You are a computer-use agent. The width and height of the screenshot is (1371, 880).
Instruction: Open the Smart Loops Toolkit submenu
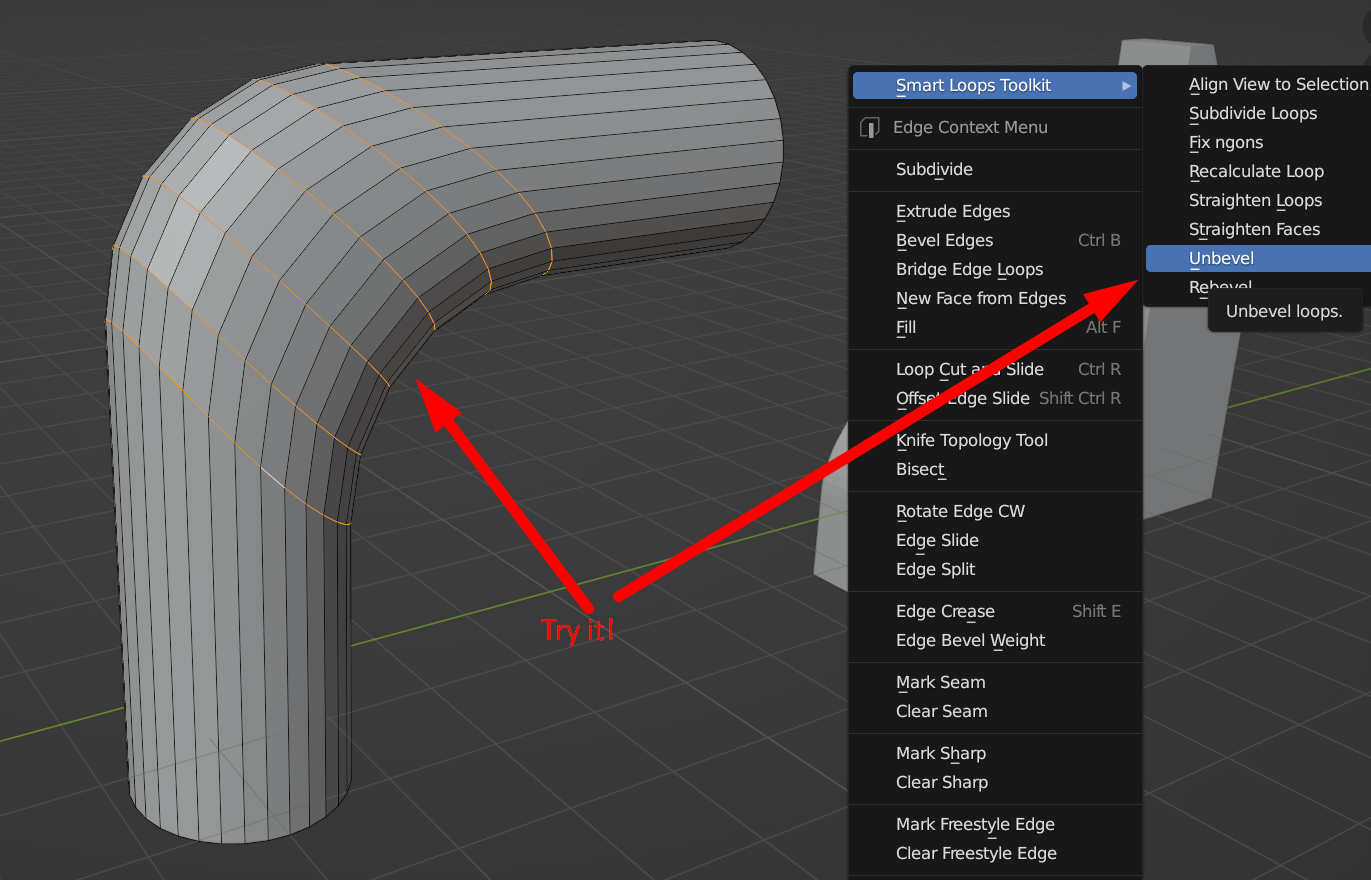click(974, 85)
